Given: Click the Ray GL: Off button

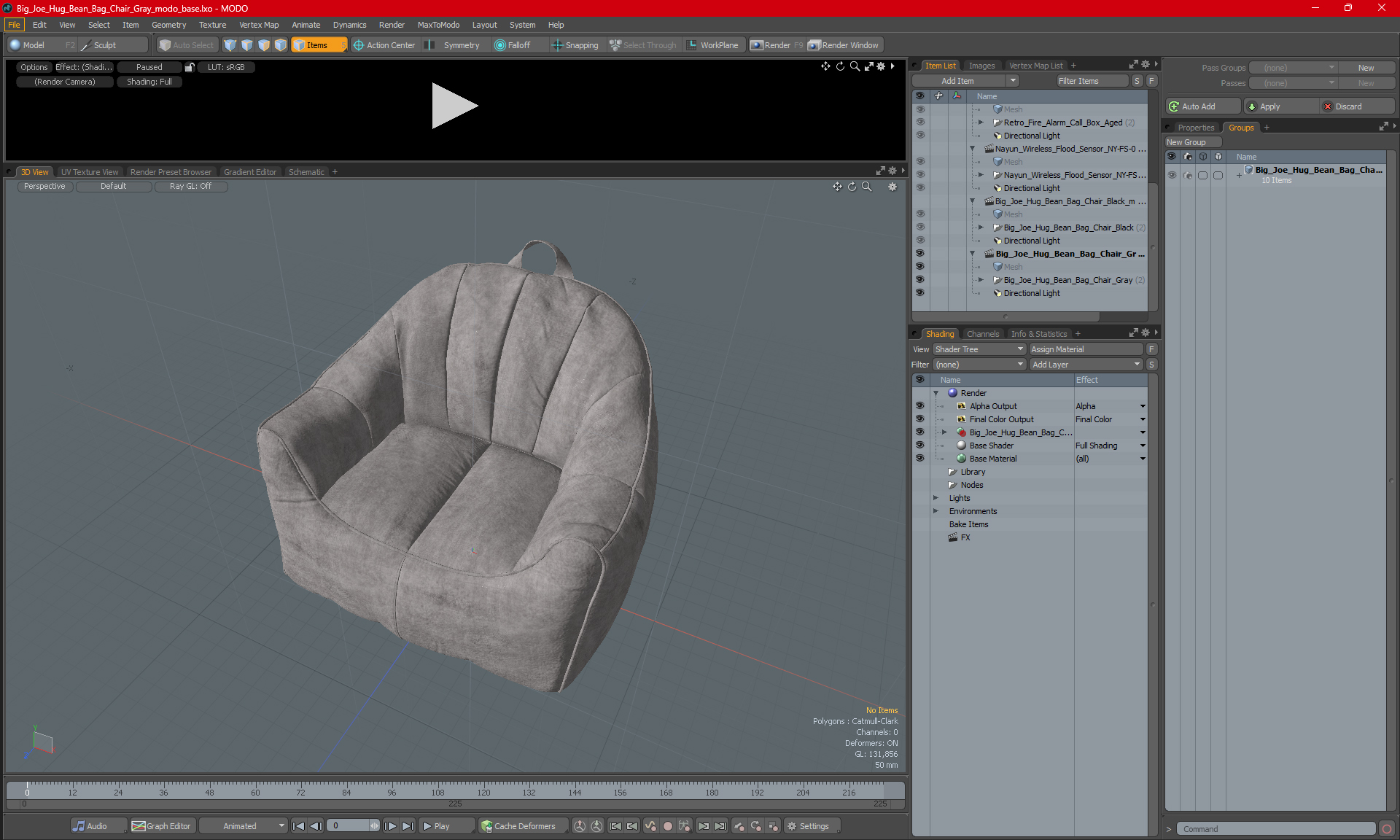Looking at the screenshot, I should 190,187.
